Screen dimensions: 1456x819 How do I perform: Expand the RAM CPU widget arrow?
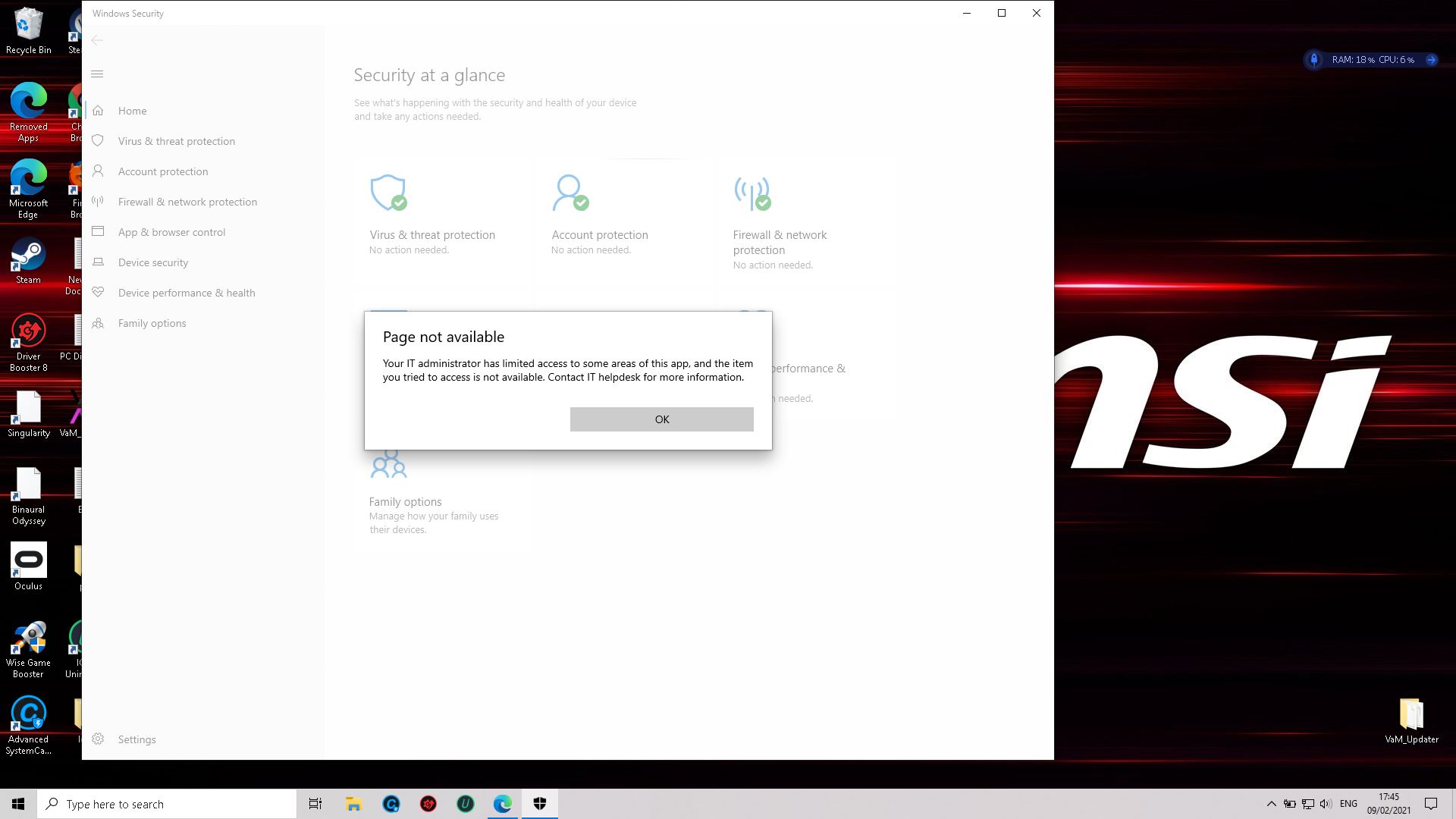[x=1431, y=60]
